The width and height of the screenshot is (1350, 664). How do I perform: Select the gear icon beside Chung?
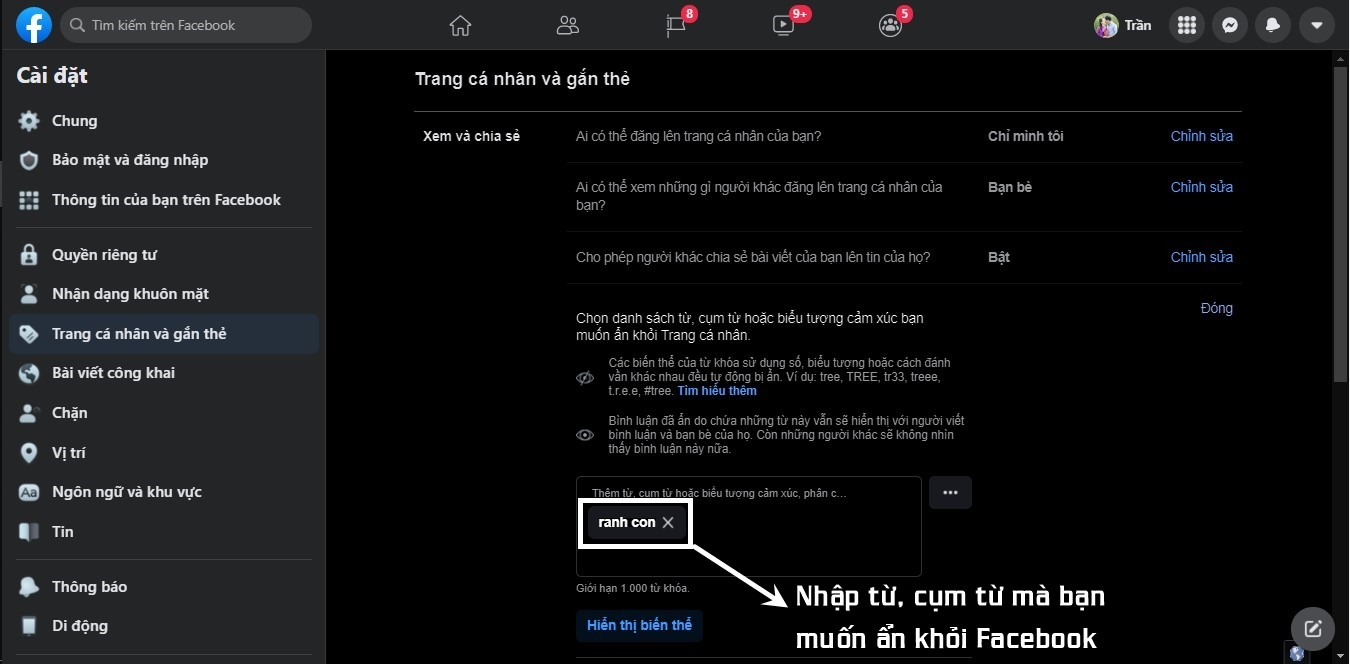[x=29, y=120]
